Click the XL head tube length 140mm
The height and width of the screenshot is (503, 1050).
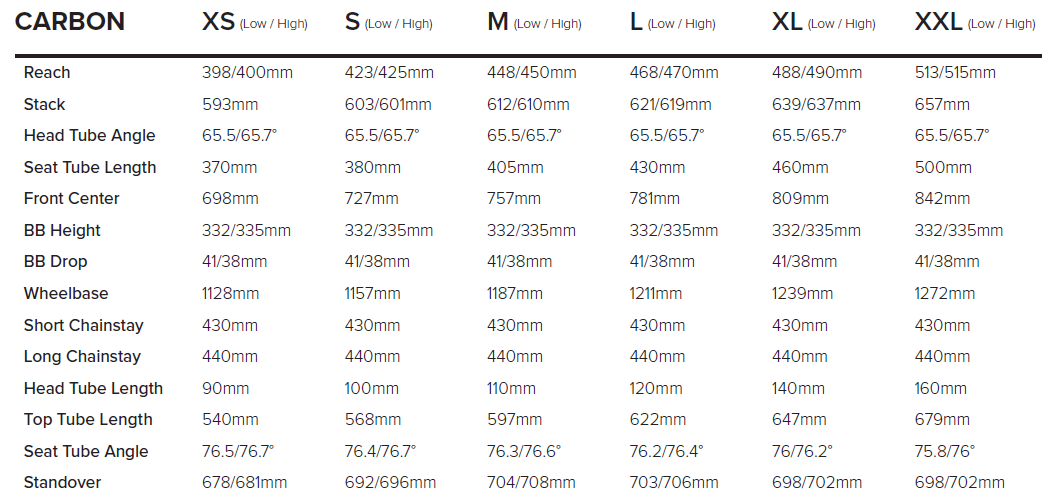798,388
